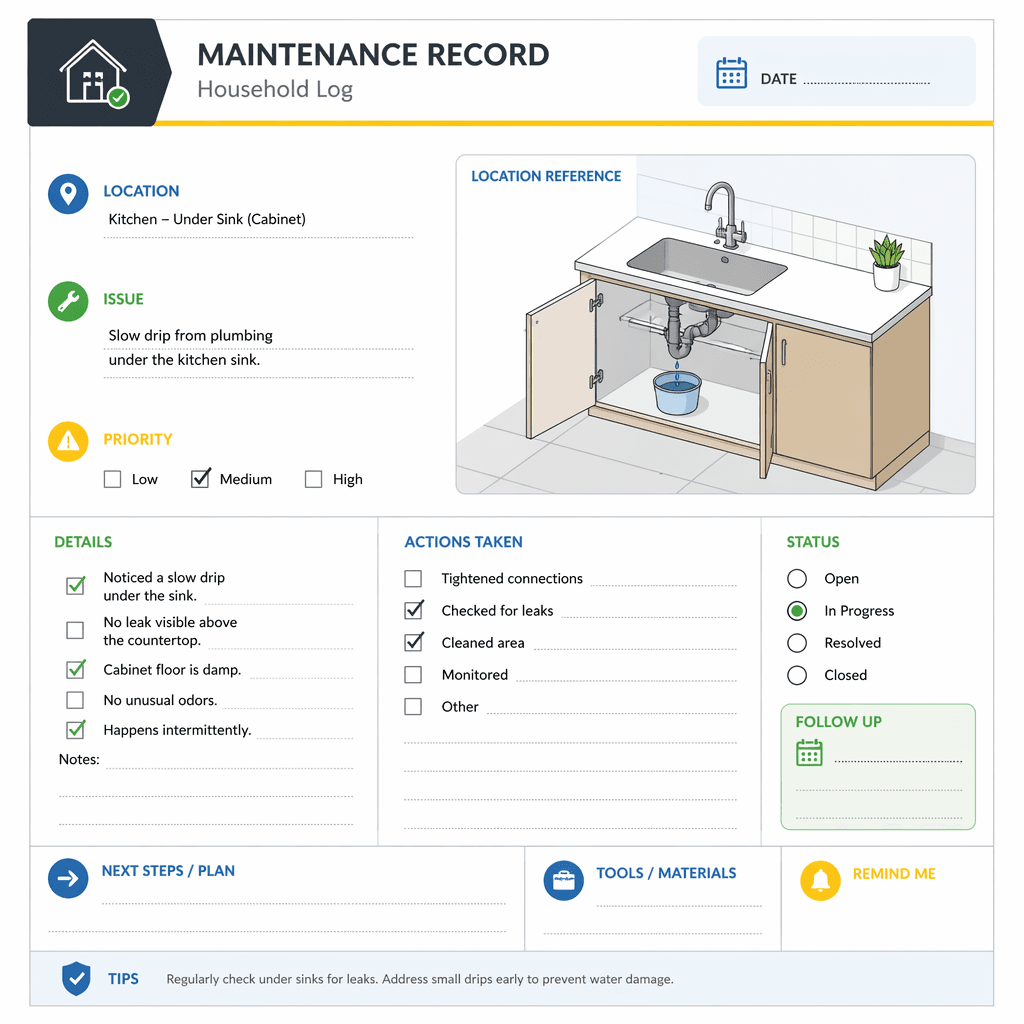Click the REMIND ME label
The width and height of the screenshot is (1024, 1024).
[894, 874]
